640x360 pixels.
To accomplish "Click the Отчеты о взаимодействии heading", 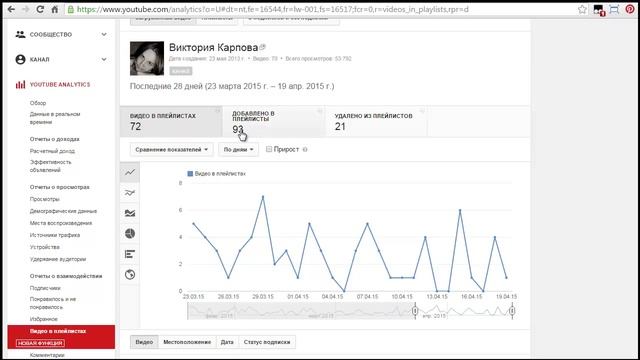I will click(x=66, y=276).
